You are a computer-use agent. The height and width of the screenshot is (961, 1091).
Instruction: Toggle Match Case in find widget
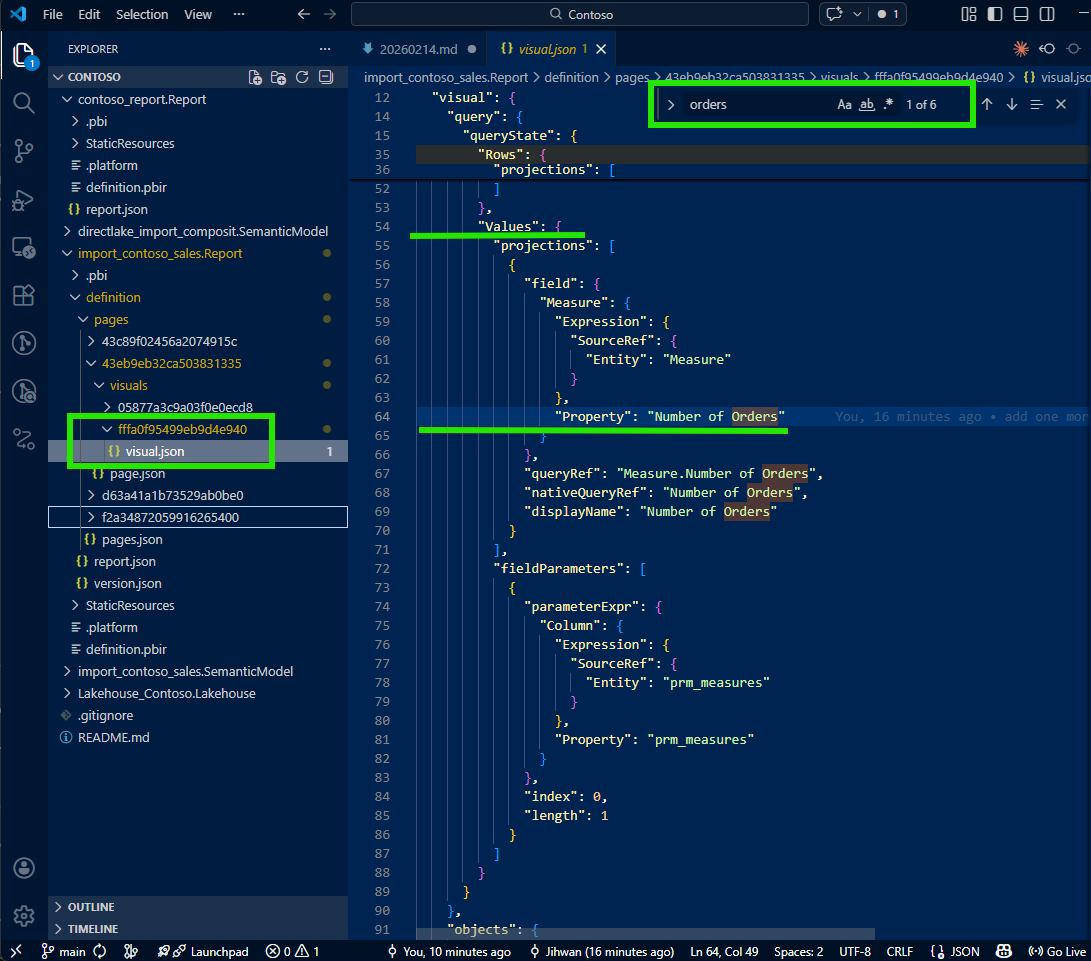(844, 104)
